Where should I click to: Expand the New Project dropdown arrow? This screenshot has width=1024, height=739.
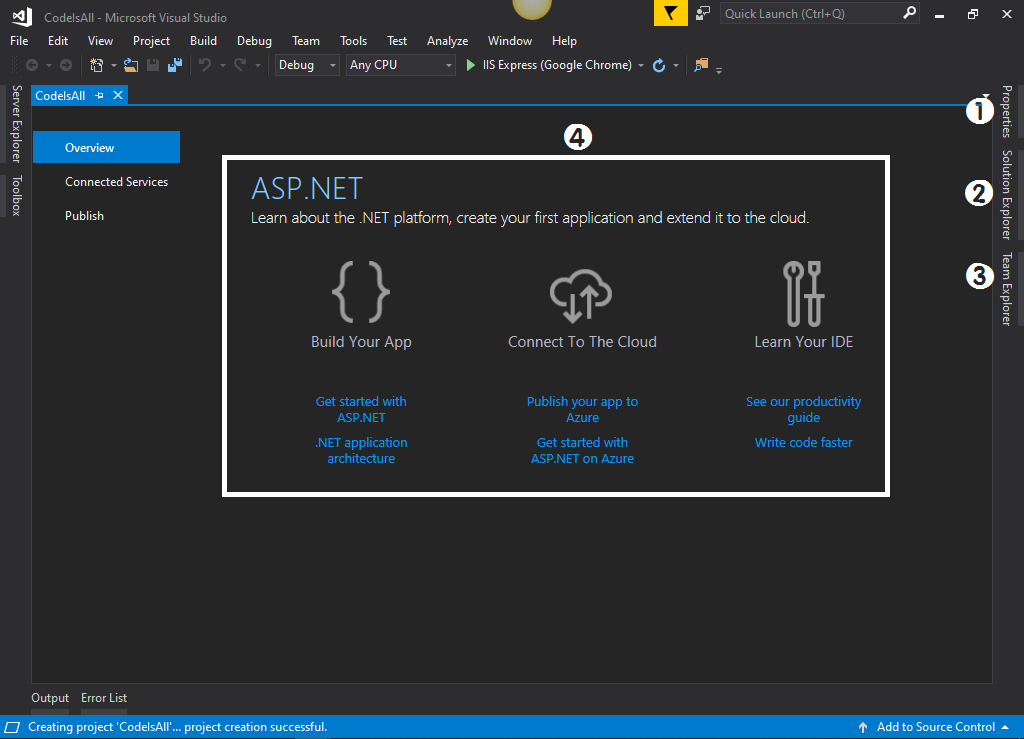tap(114, 65)
